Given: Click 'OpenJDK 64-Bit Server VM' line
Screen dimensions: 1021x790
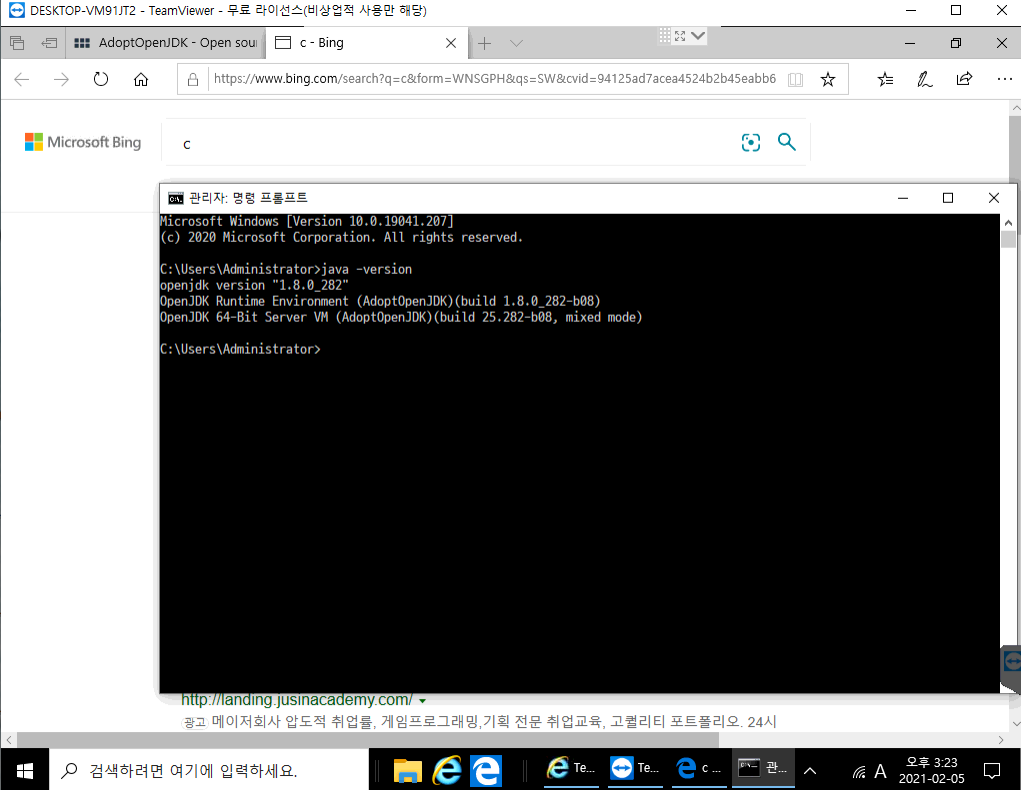Looking at the screenshot, I should 401,317.
